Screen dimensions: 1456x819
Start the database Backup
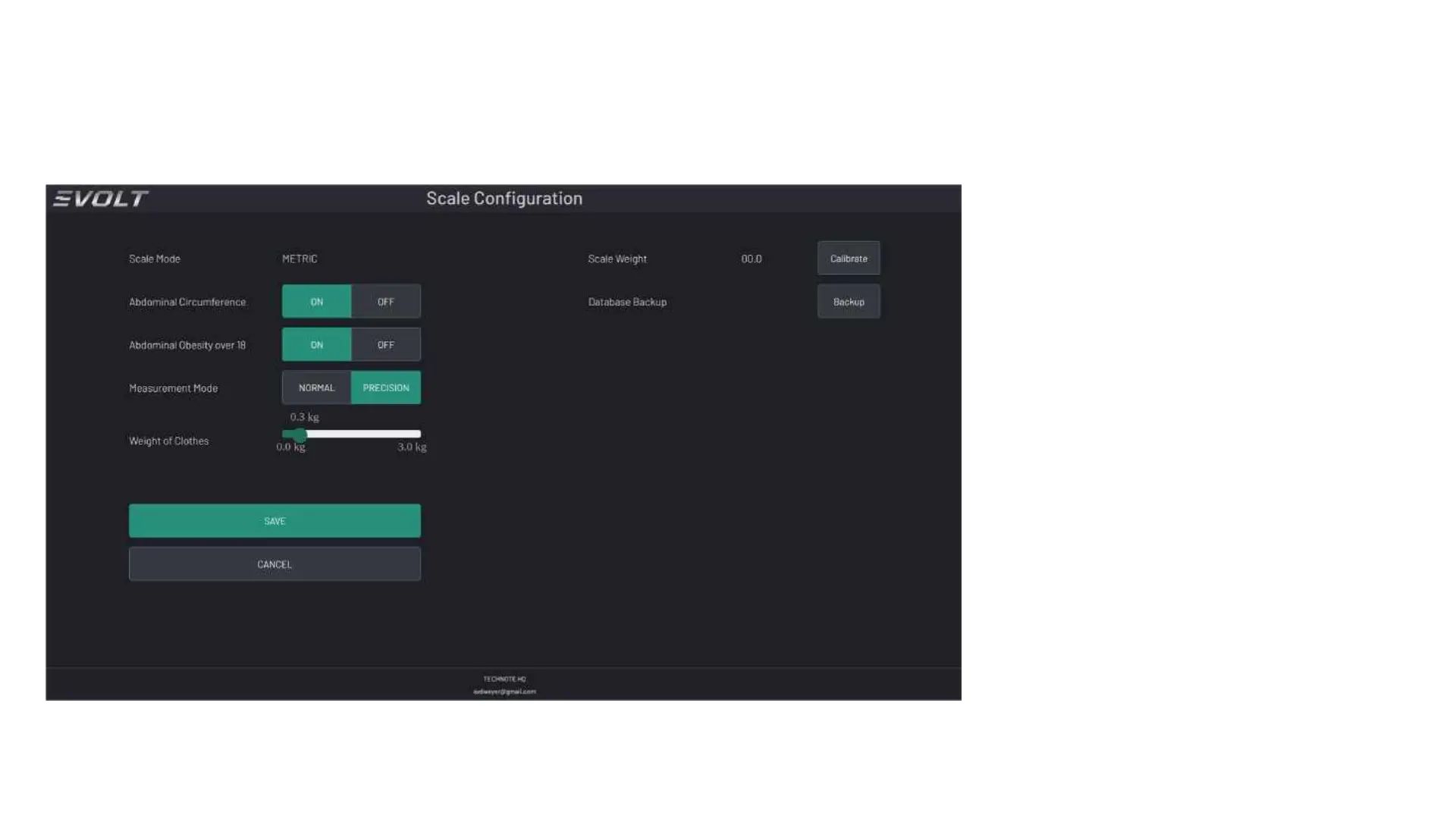pos(849,302)
